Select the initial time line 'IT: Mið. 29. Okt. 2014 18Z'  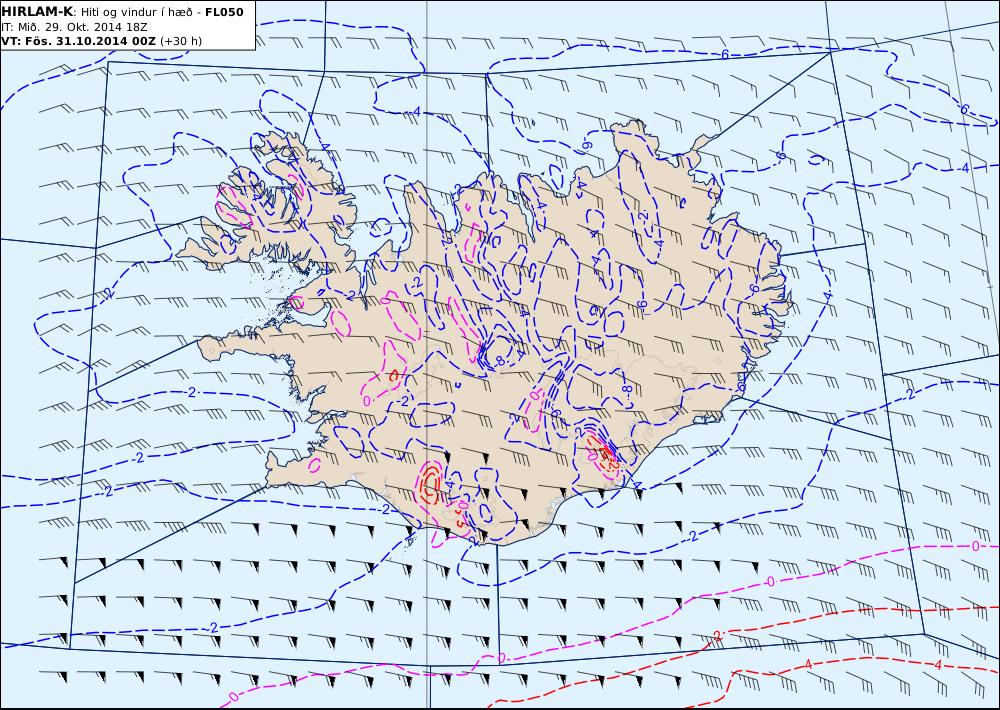[74, 27]
